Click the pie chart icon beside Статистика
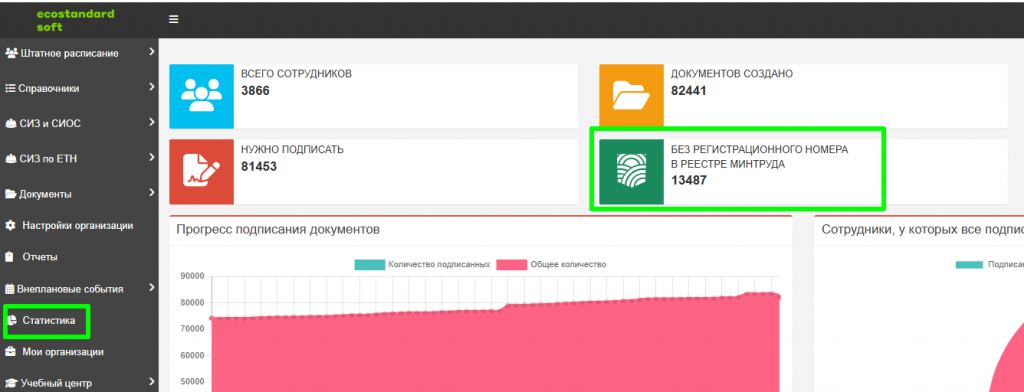The width and height of the screenshot is (1024, 392). click(11, 320)
